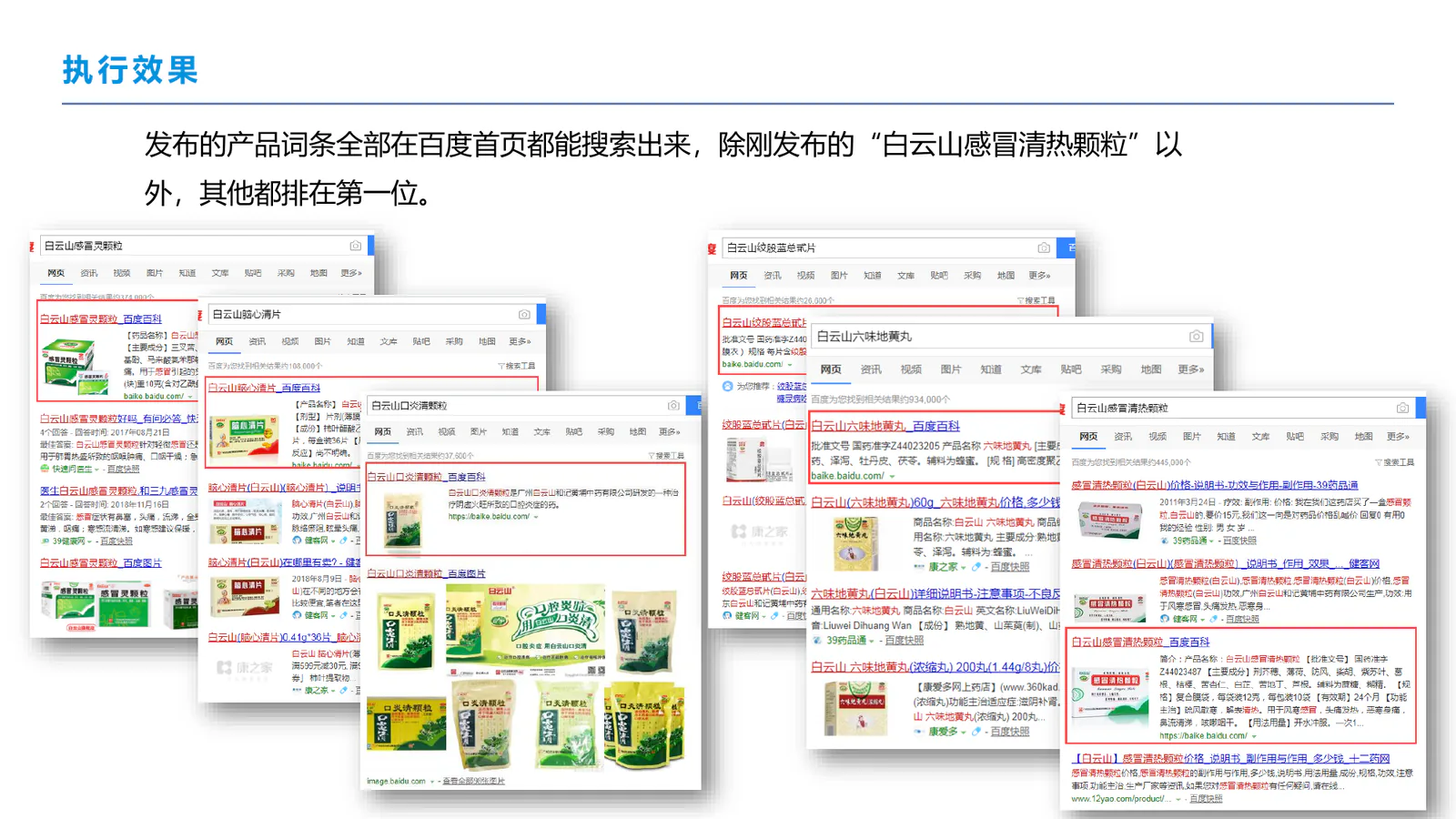
Task: Open 白云山感冒灵颗粒好吗 有问必答 result
Action: (x=118, y=419)
